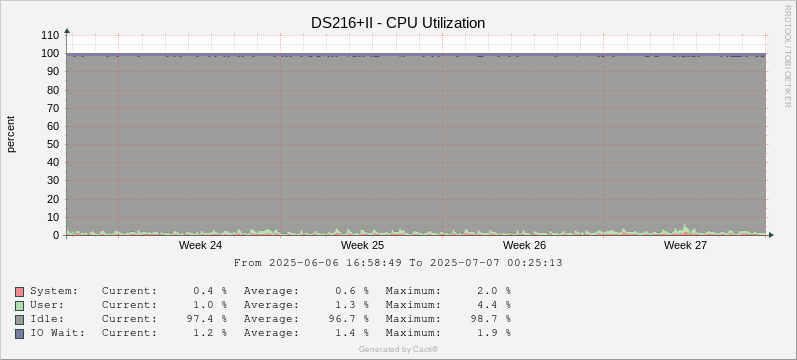
Task: Click the Week 26 axis label
Action: tap(524, 245)
